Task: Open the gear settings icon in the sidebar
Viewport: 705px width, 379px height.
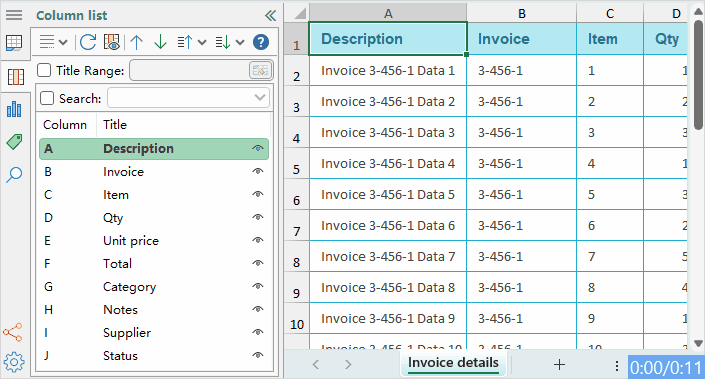Action: coord(14,362)
